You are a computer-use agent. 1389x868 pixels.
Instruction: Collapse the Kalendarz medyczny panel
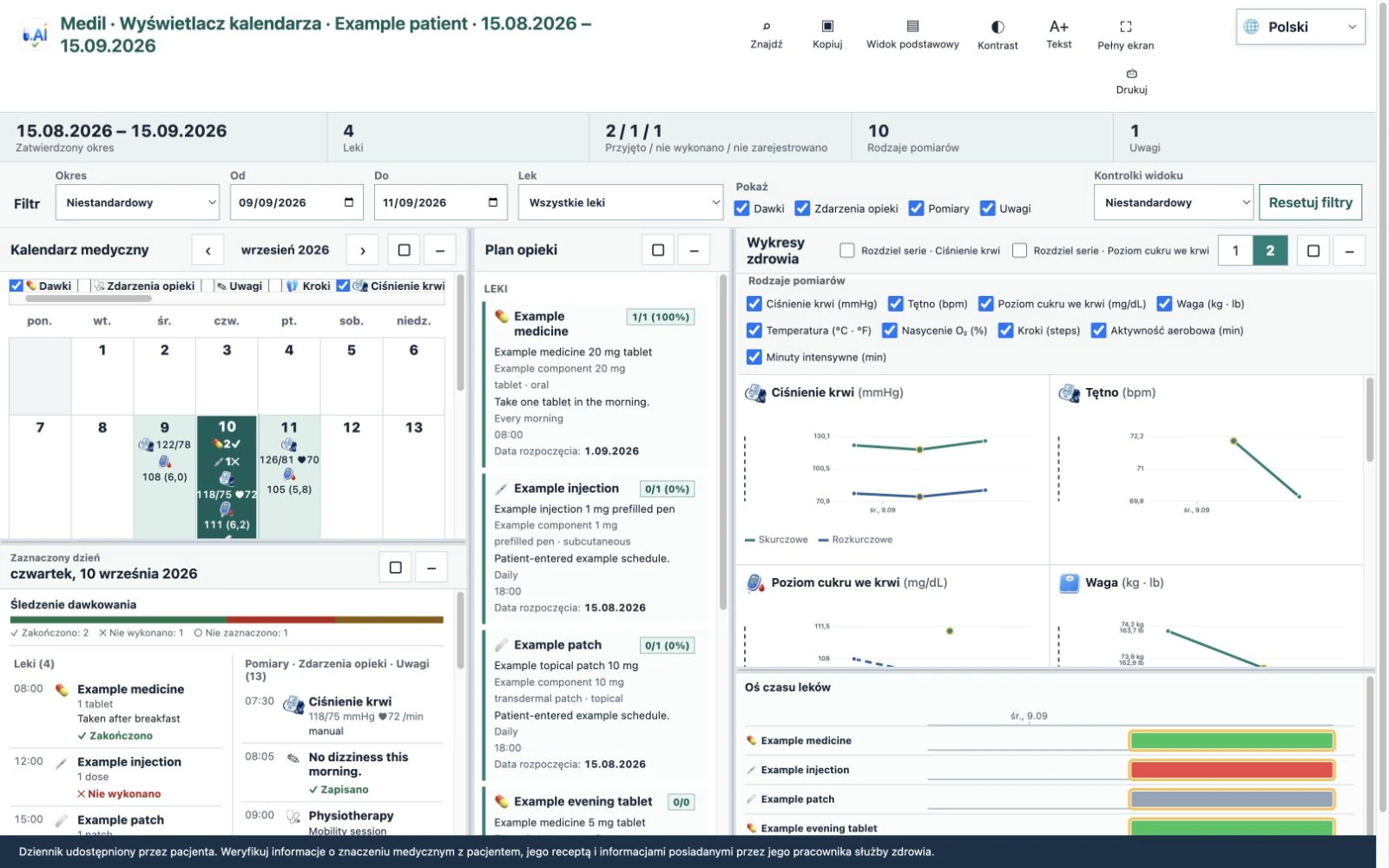point(440,250)
